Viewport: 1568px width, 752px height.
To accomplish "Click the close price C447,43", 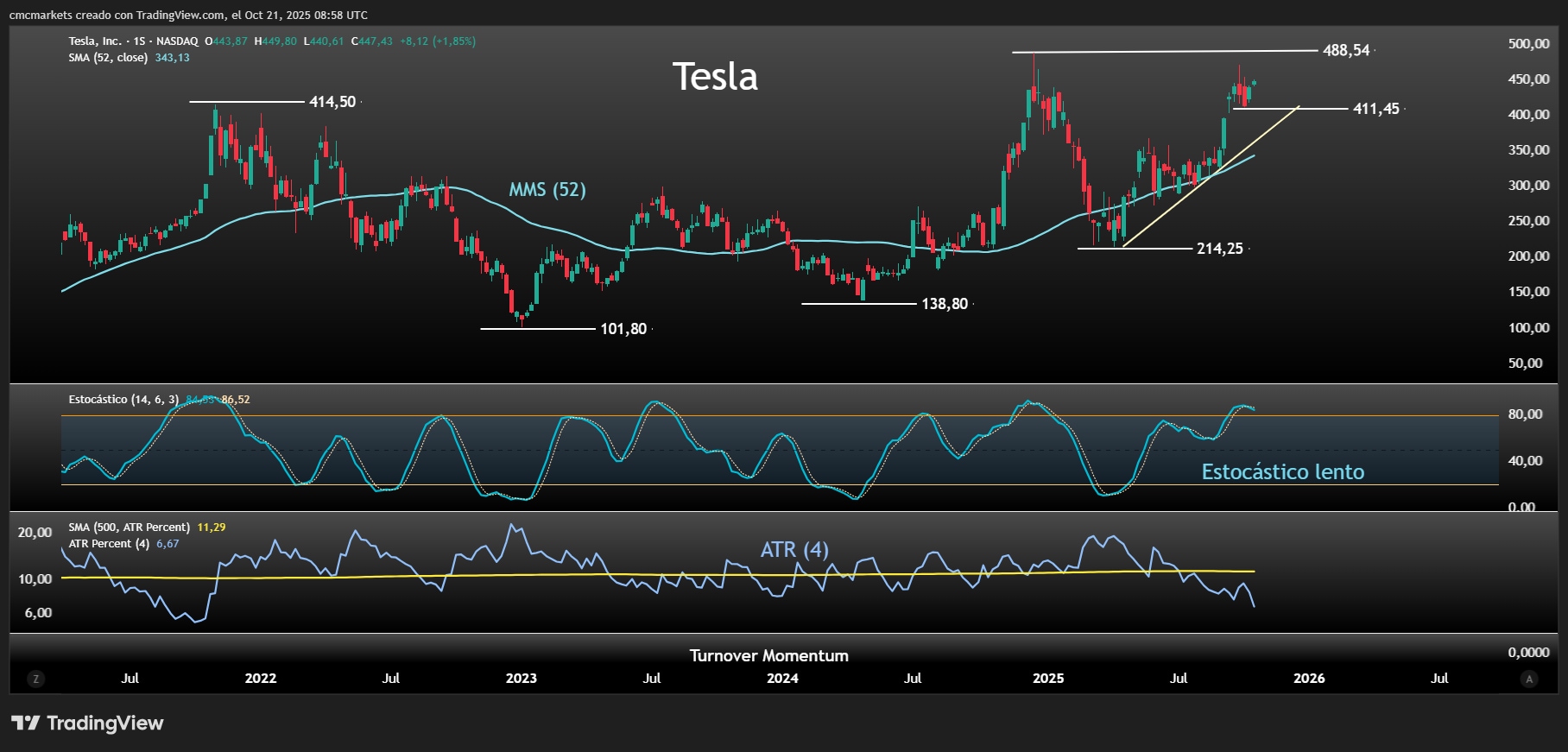I will pyautogui.click(x=372, y=41).
